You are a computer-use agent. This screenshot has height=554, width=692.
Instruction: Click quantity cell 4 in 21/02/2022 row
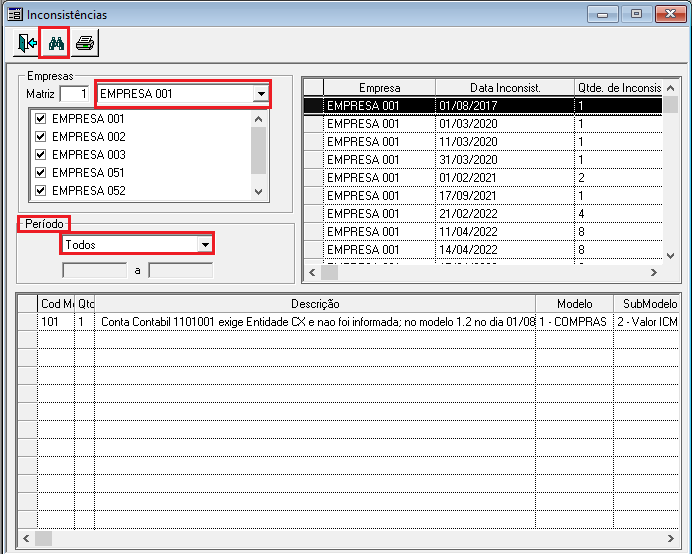pyautogui.click(x=619, y=214)
